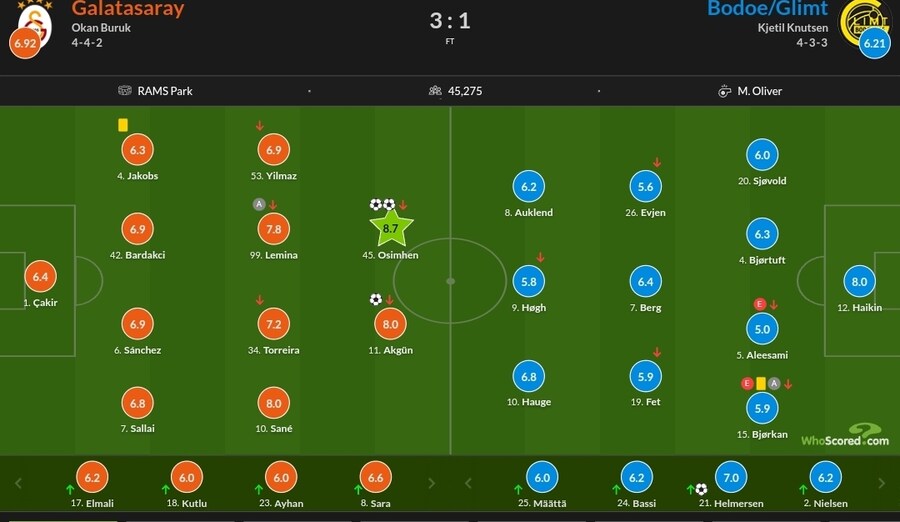Select goalkeeper Haikin's 8.0 rating circle
The height and width of the screenshot is (522, 900).
860,282
